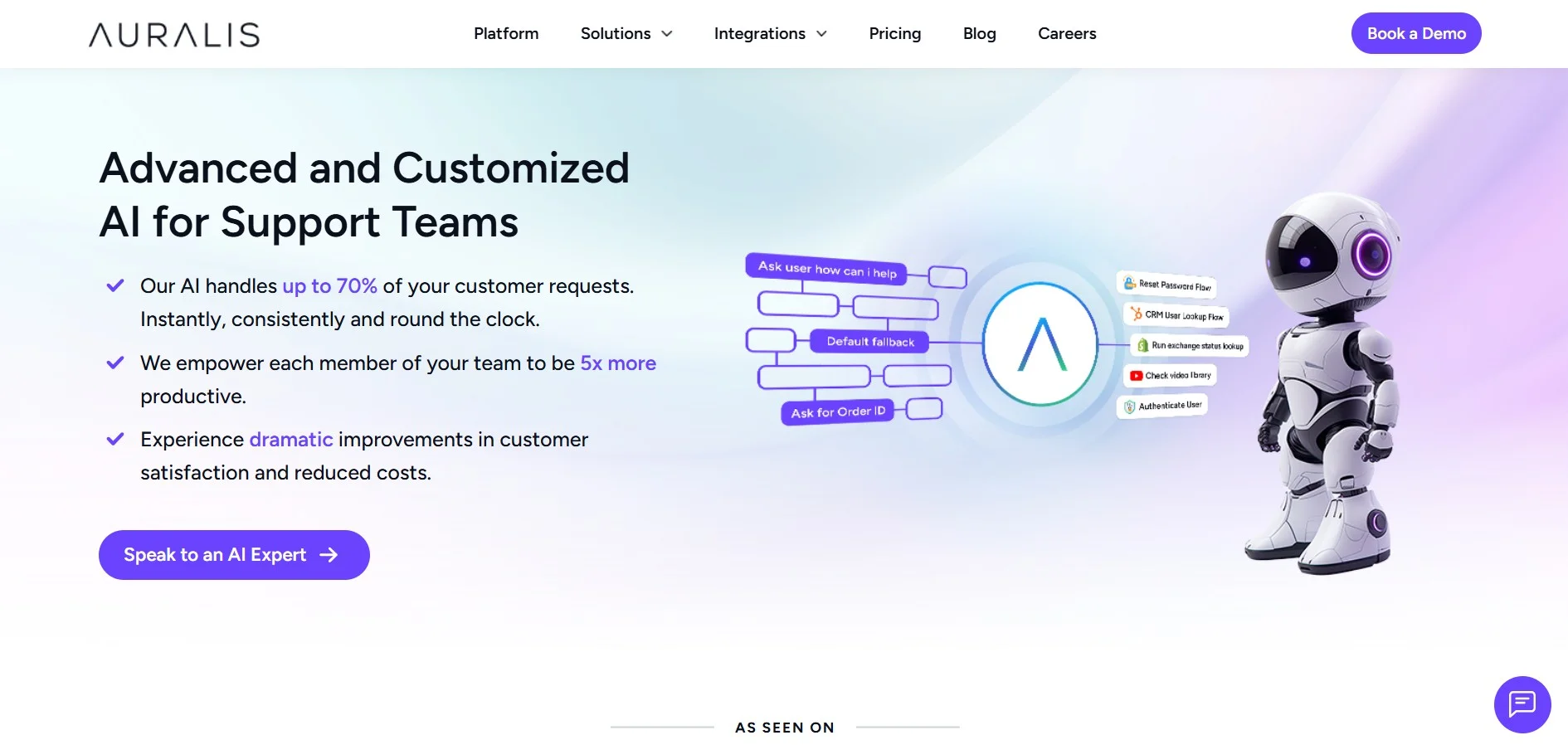Click the Reset Password Flow lock icon
This screenshot has width=1568, height=745.
point(1129,282)
